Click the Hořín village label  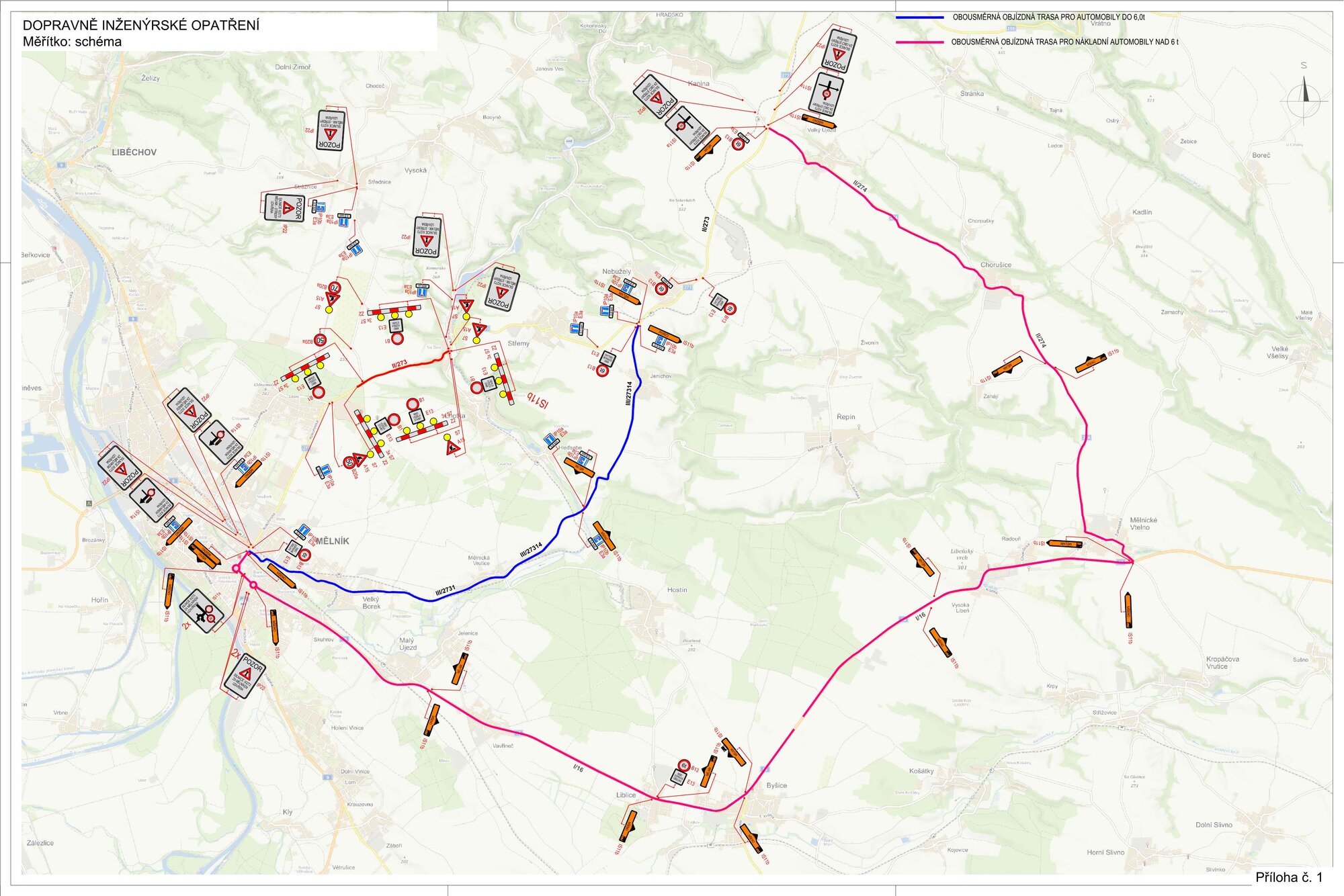point(99,600)
